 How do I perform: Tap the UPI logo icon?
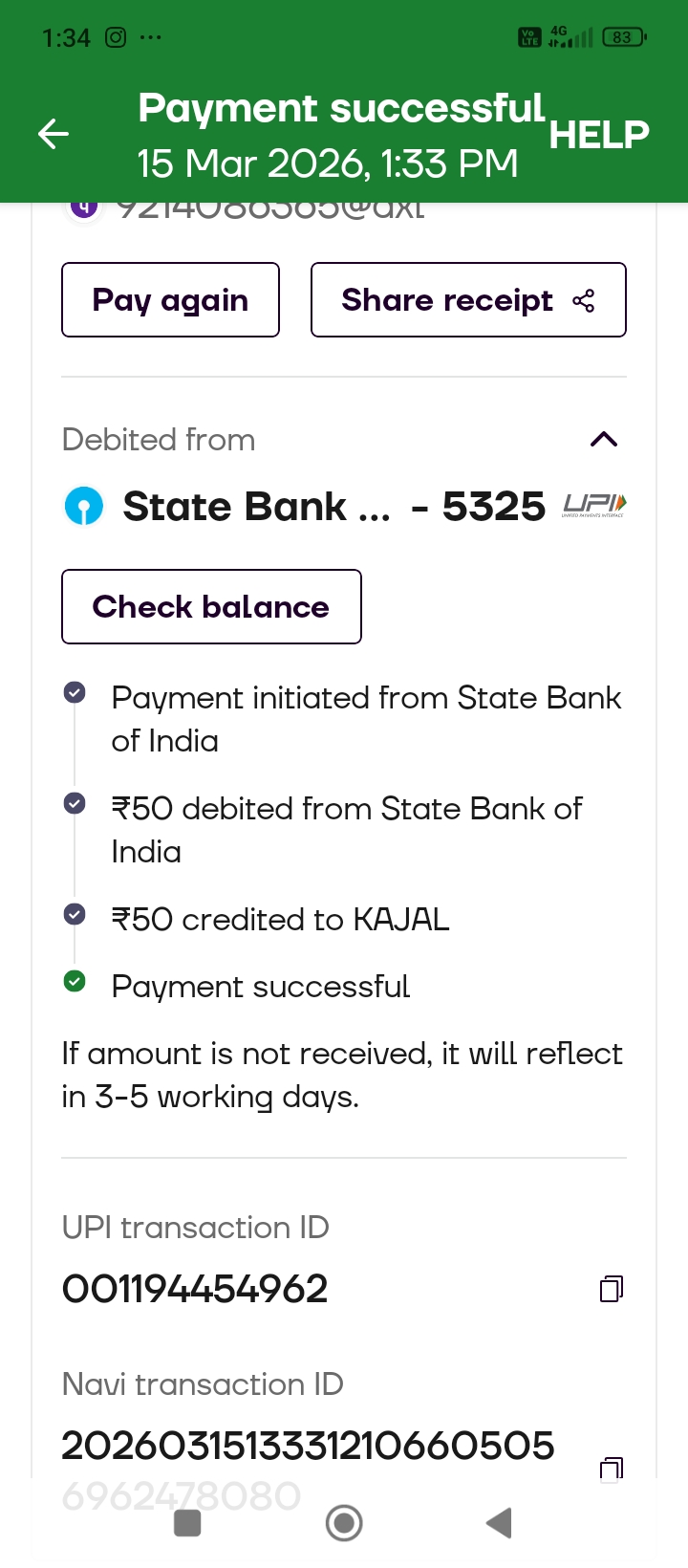coord(594,505)
